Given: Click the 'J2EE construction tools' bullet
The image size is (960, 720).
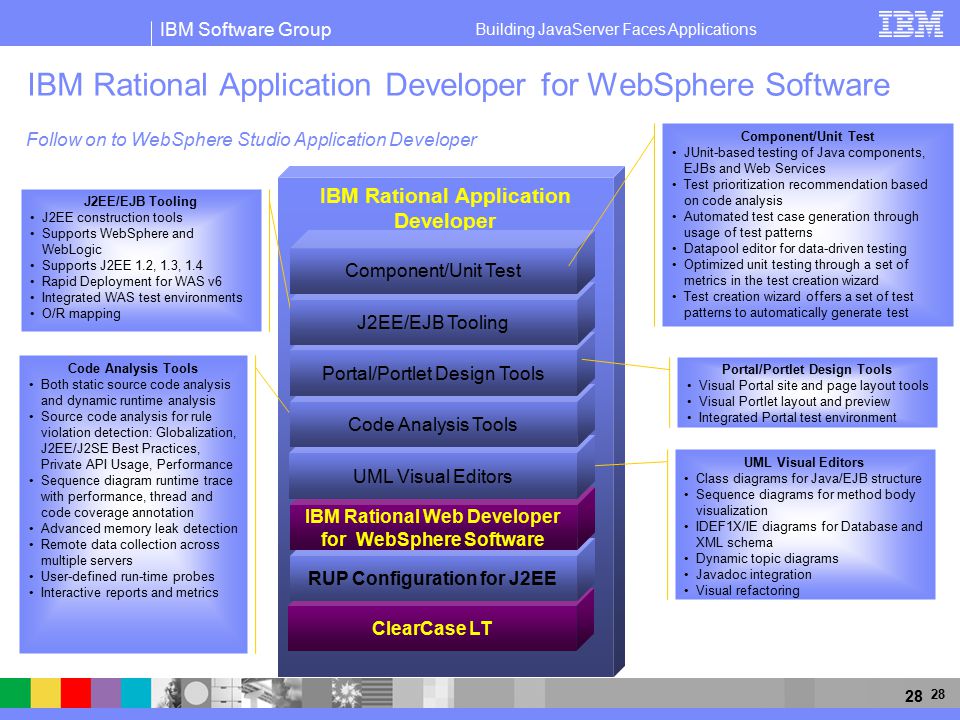Looking at the screenshot, I should pos(112,217).
